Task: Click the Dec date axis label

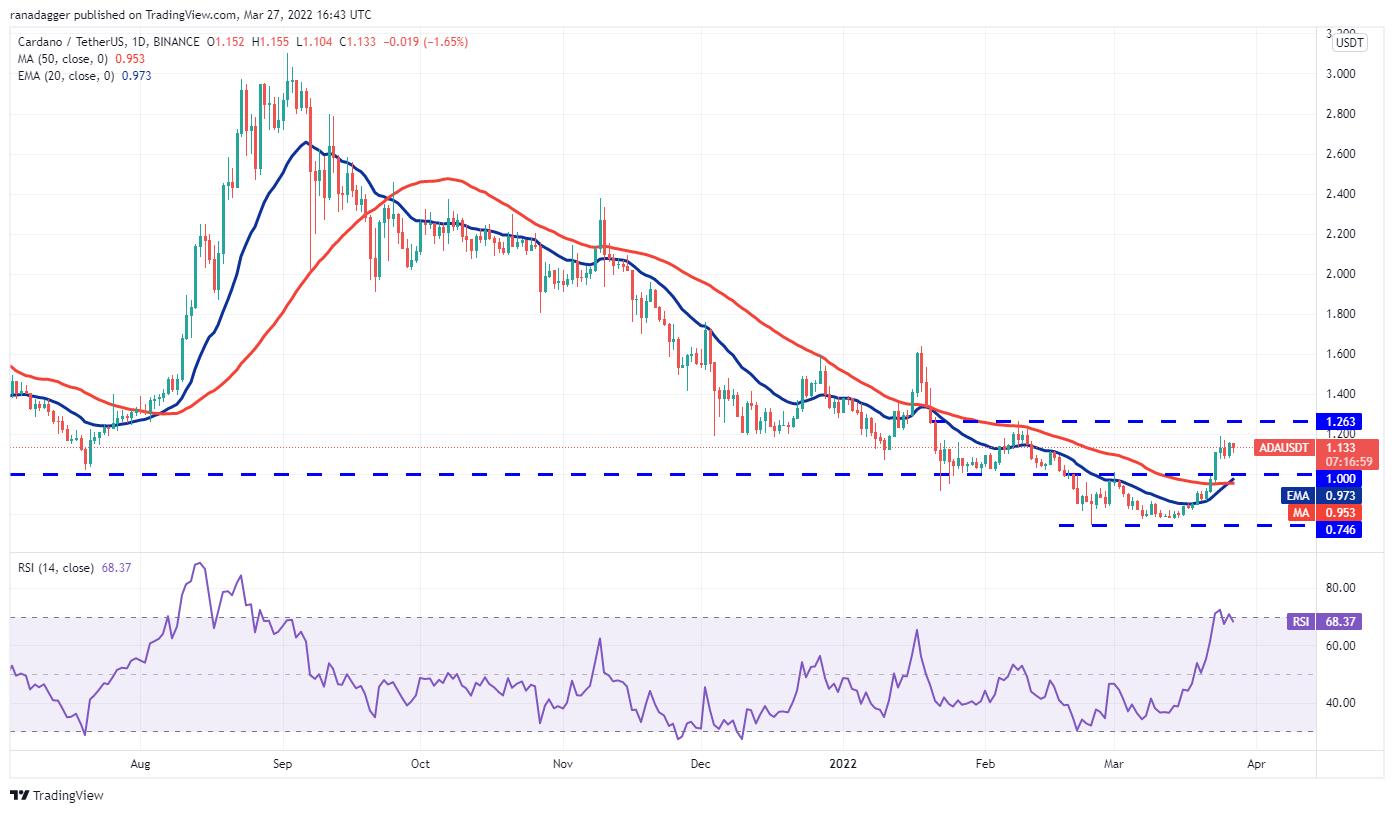Action: 700,764
